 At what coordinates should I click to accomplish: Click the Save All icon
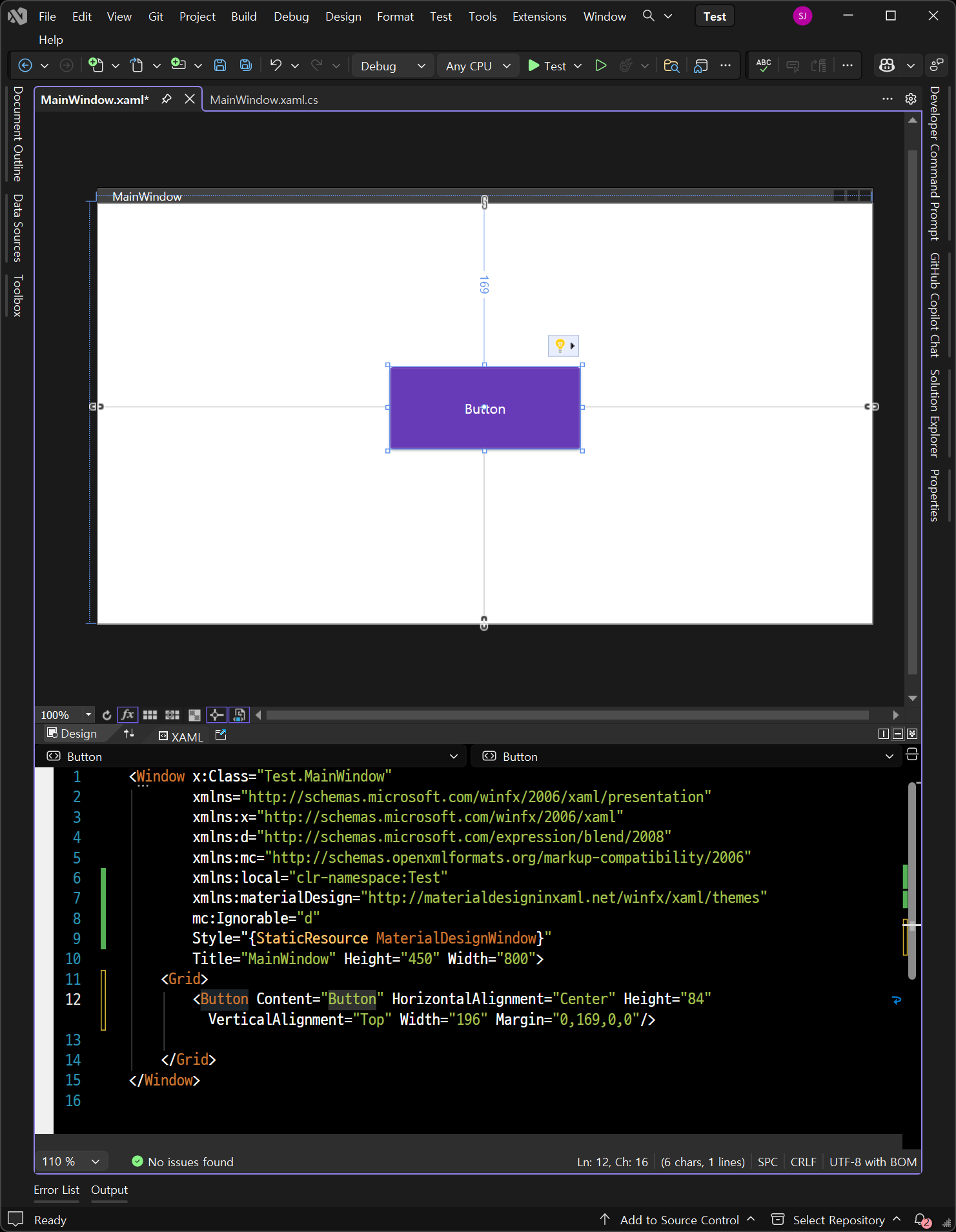tap(246, 65)
